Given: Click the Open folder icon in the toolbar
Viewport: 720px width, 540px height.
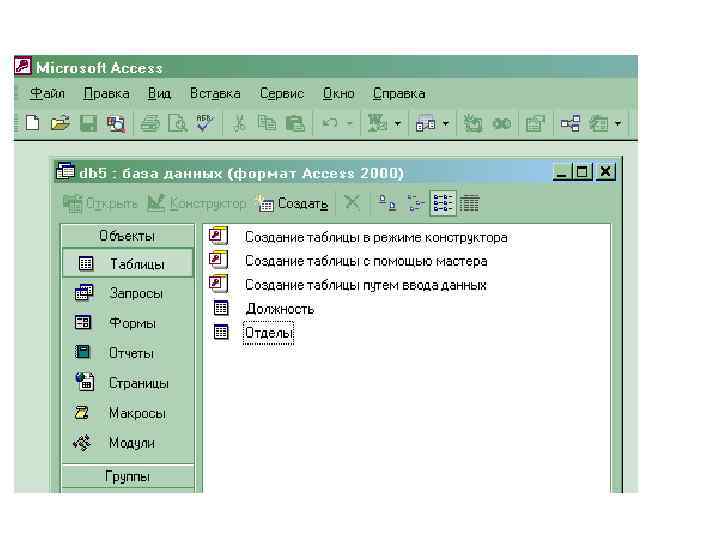Looking at the screenshot, I should [x=60, y=123].
